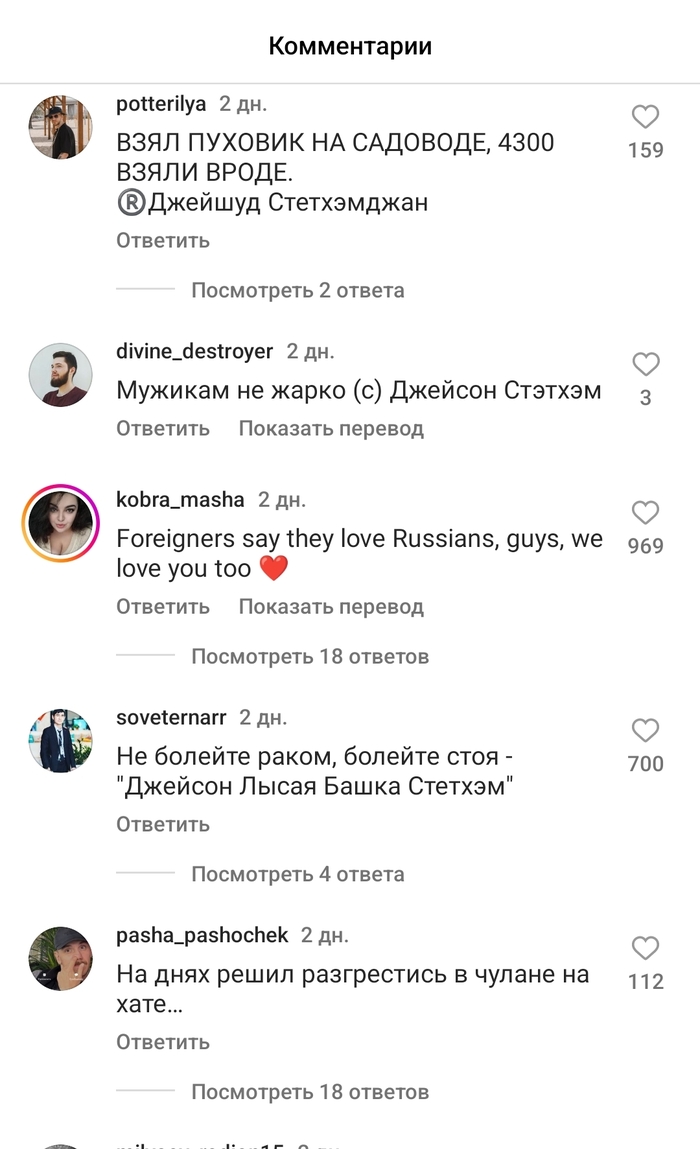Like potterilya's comment with the heart
This screenshot has width=700, height=1149.
point(646,117)
